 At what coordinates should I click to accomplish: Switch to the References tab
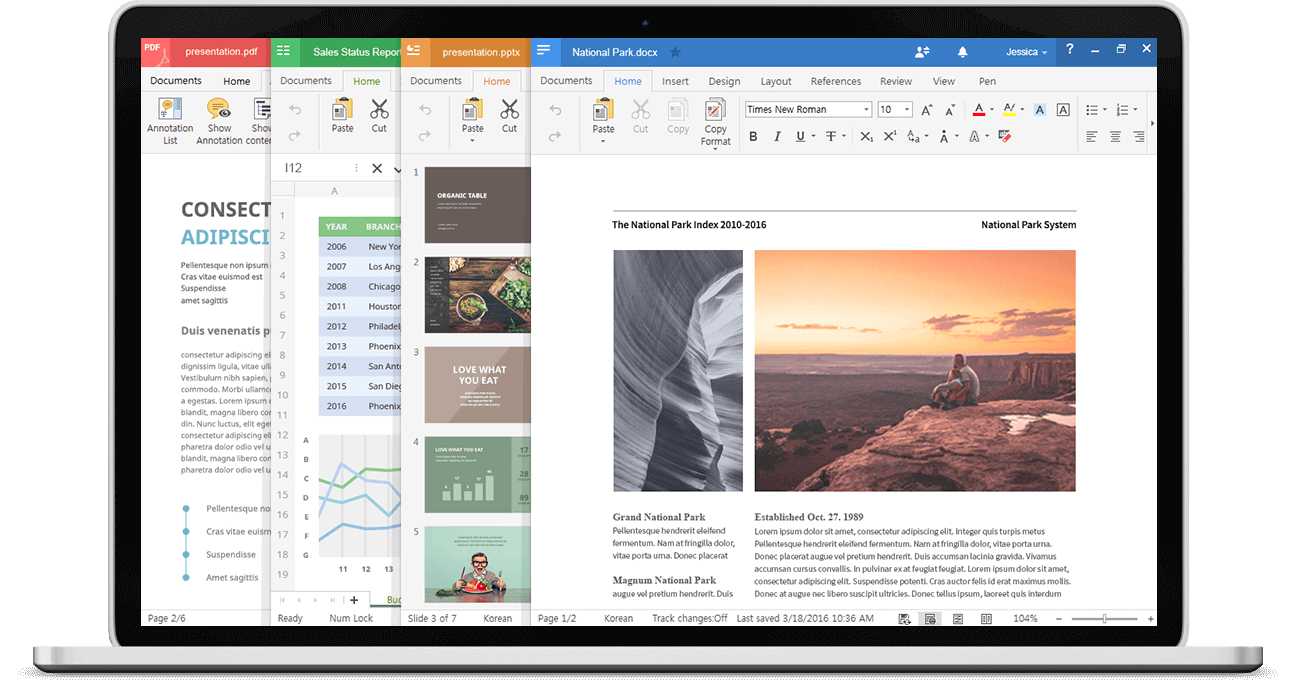(x=836, y=81)
